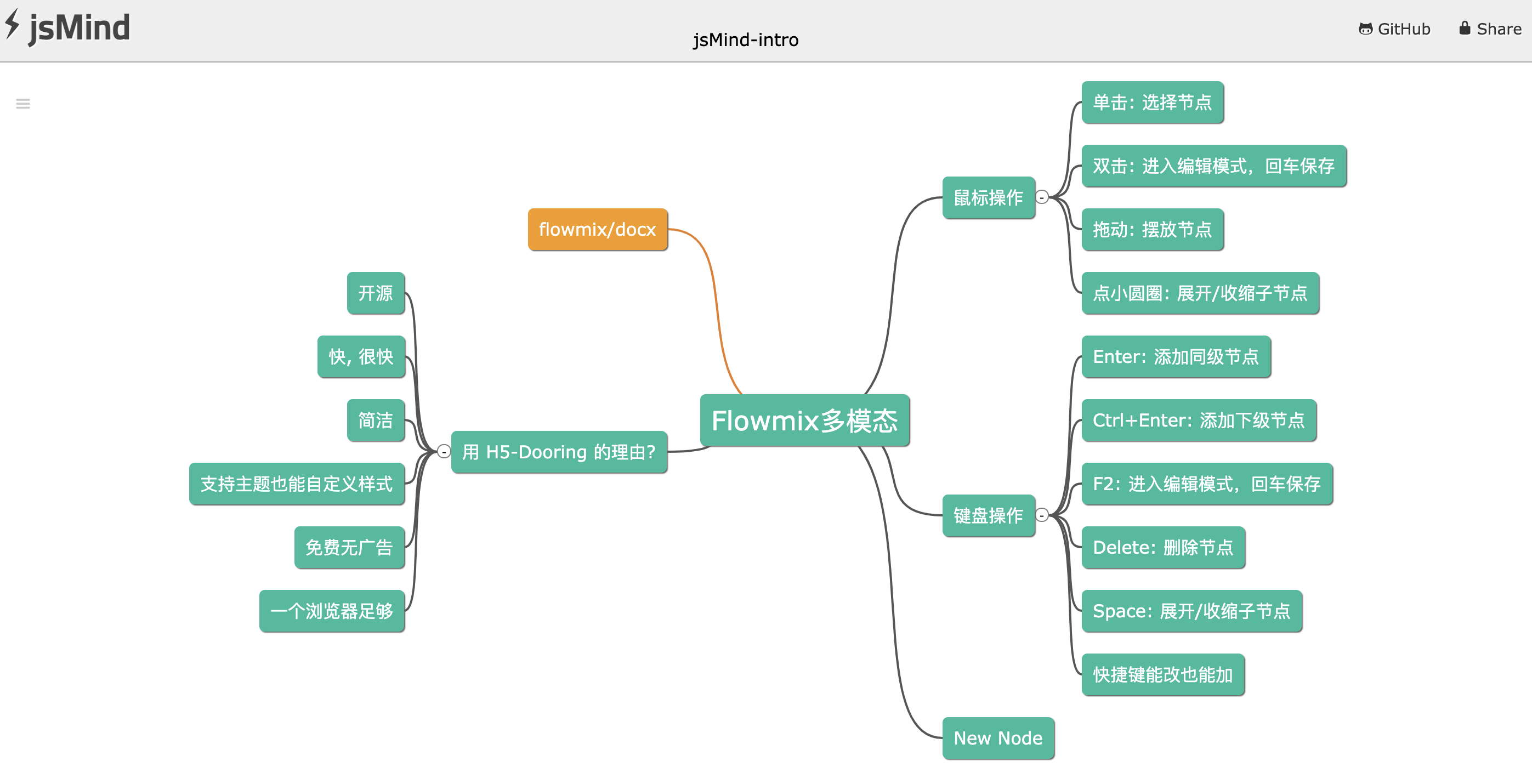This screenshot has width=1532, height=784.
Task: Click the 一个浏览器足够 node
Action: point(332,611)
